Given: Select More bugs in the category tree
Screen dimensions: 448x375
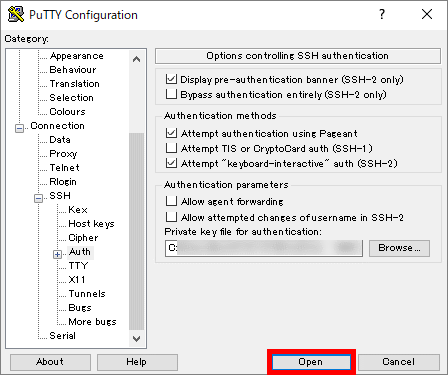Looking at the screenshot, I should pyautogui.click(x=92, y=322).
